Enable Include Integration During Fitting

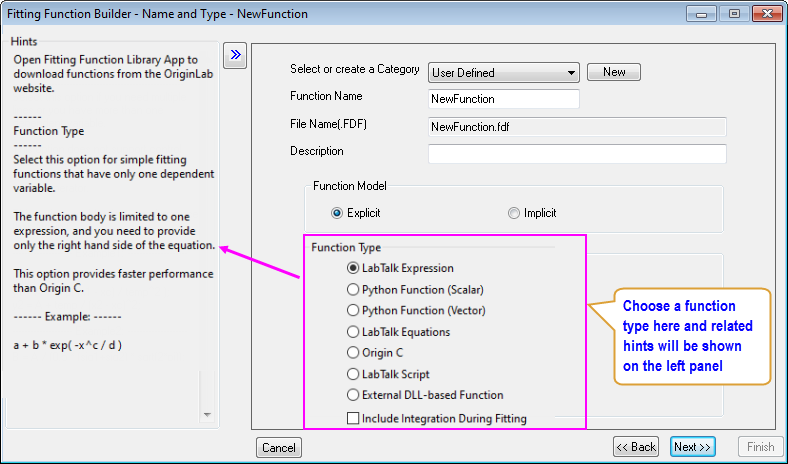[x=353, y=418]
